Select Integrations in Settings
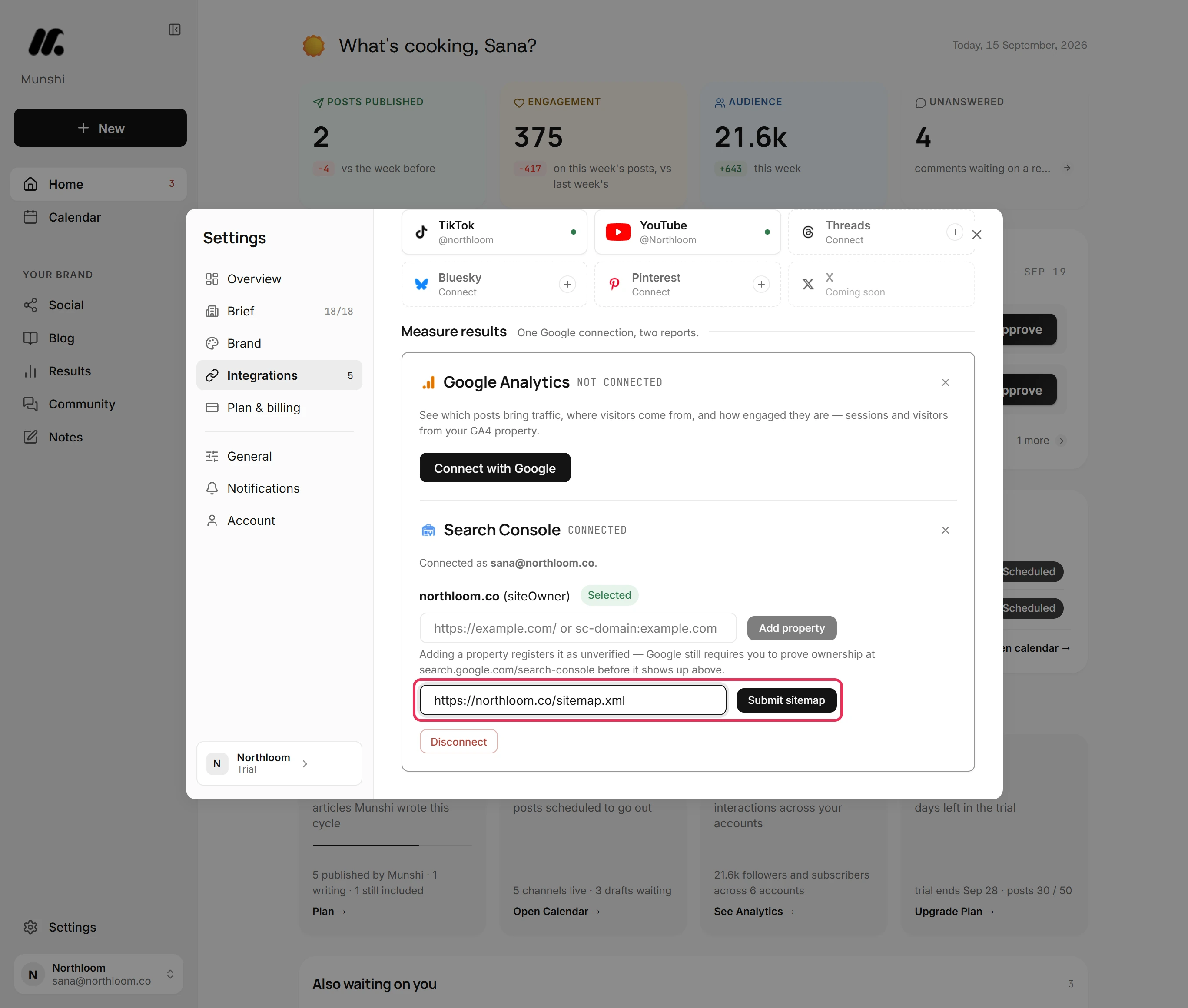 coord(279,375)
